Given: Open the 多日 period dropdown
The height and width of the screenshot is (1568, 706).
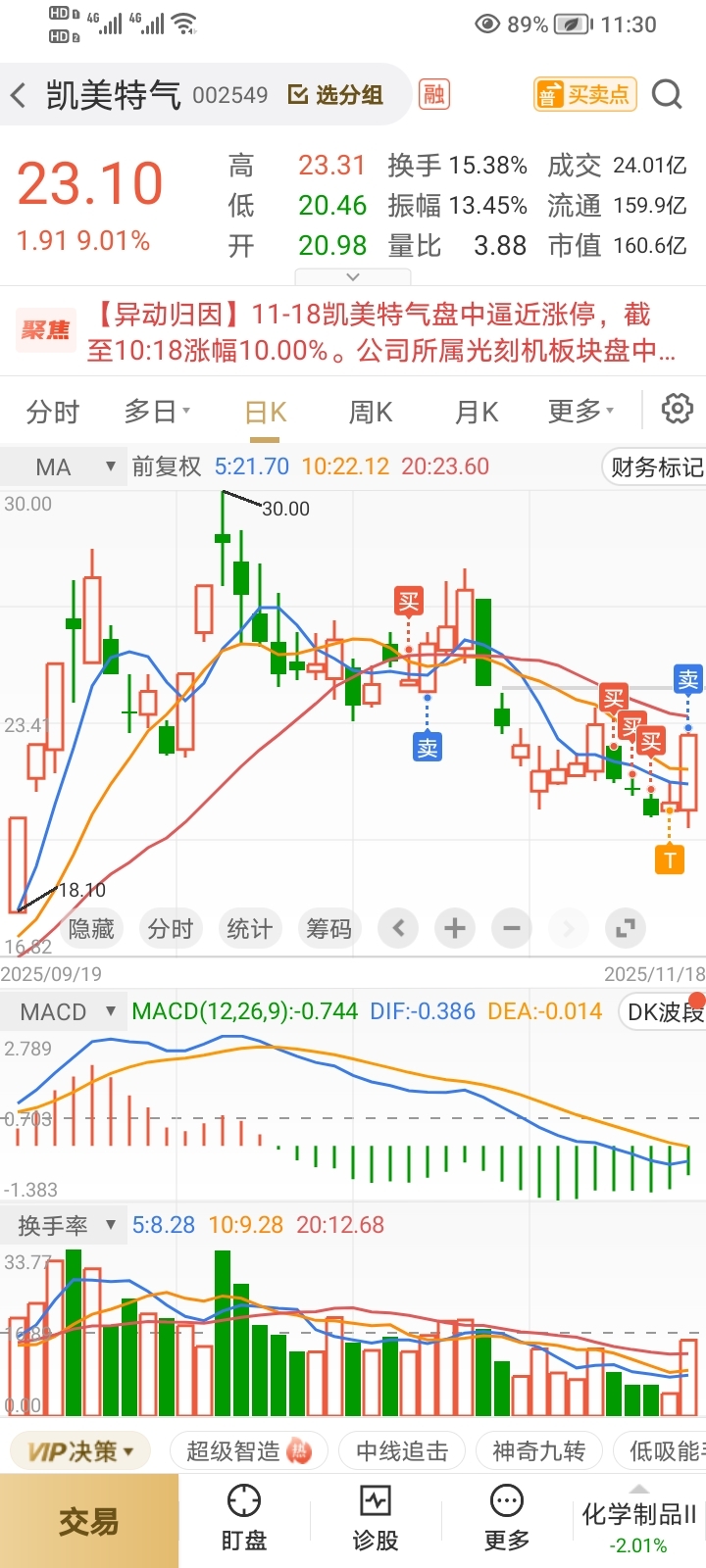Looking at the screenshot, I should [157, 411].
